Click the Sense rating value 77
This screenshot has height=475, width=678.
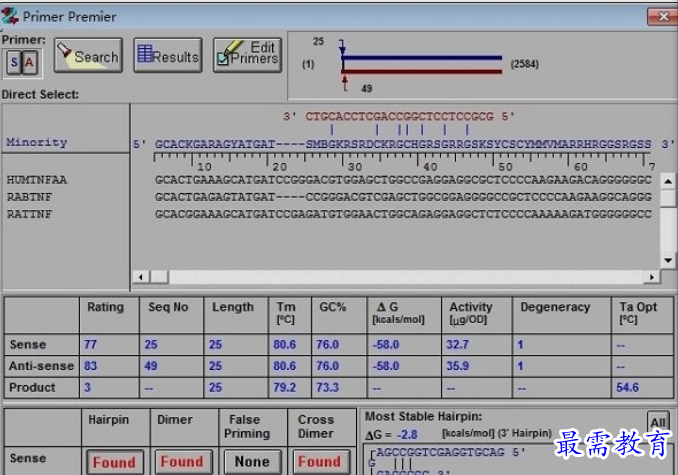pos(90,344)
